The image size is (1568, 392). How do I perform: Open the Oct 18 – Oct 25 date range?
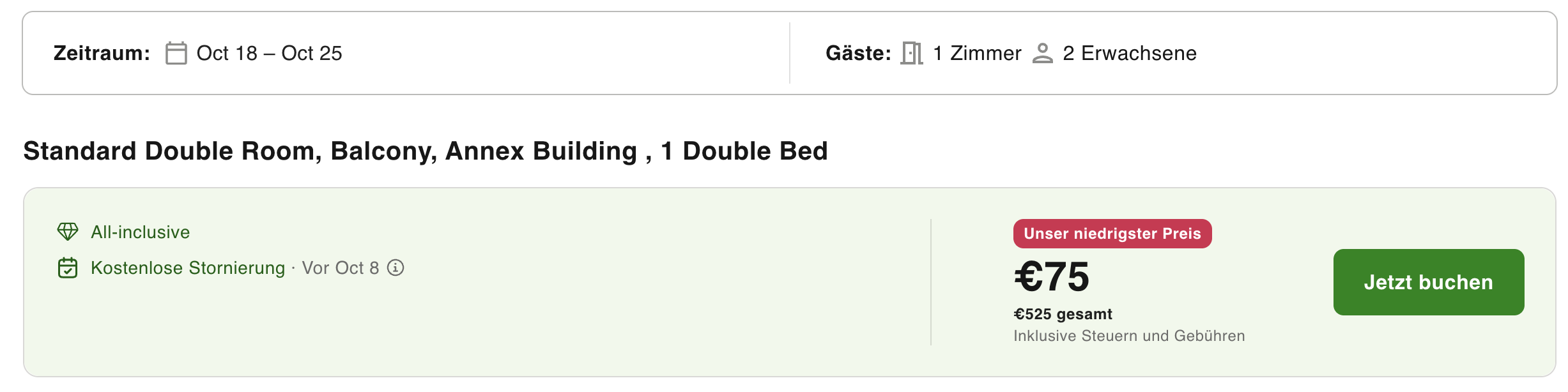[269, 53]
